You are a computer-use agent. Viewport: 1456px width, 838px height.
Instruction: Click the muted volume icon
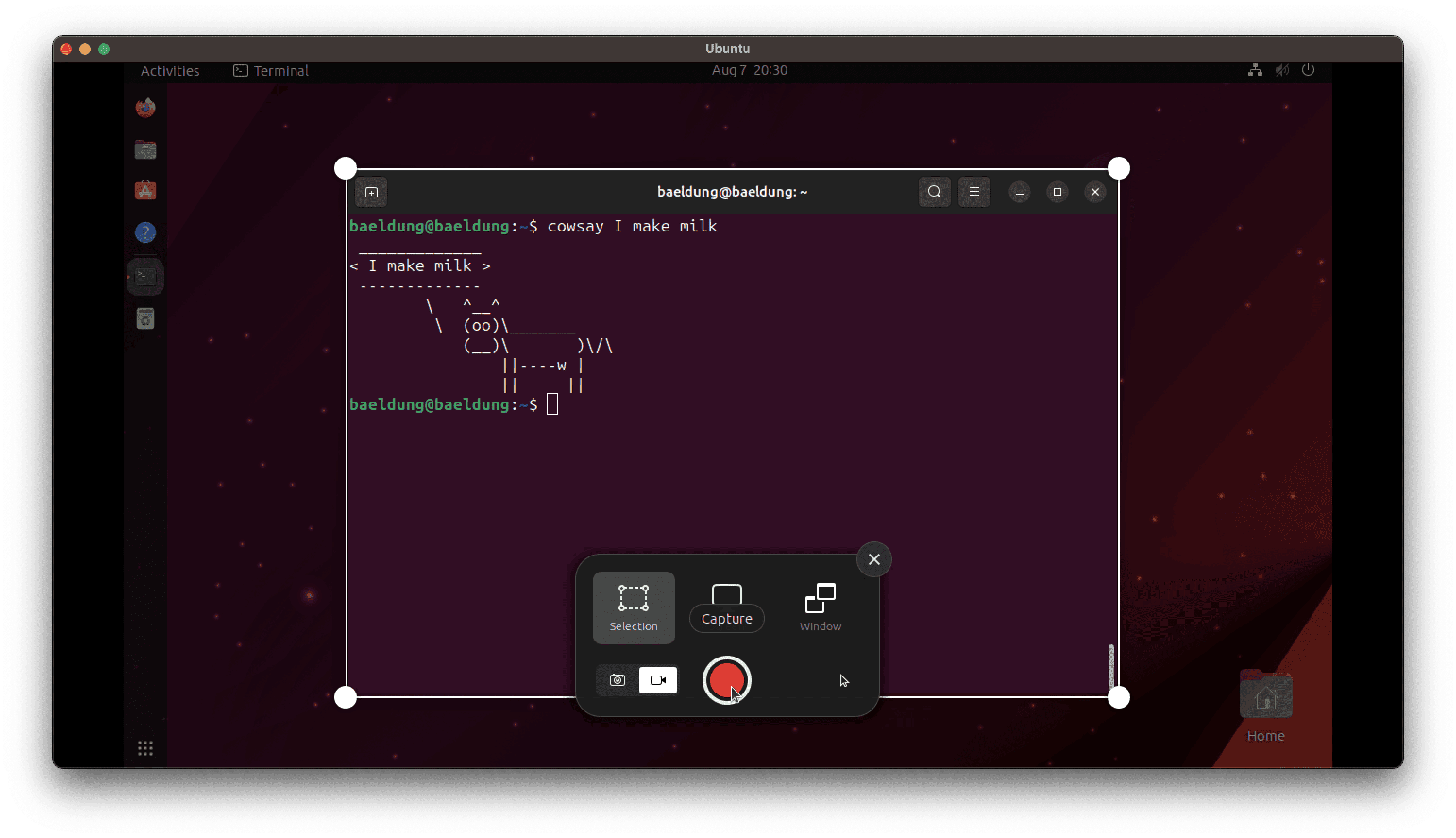click(x=1281, y=69)
